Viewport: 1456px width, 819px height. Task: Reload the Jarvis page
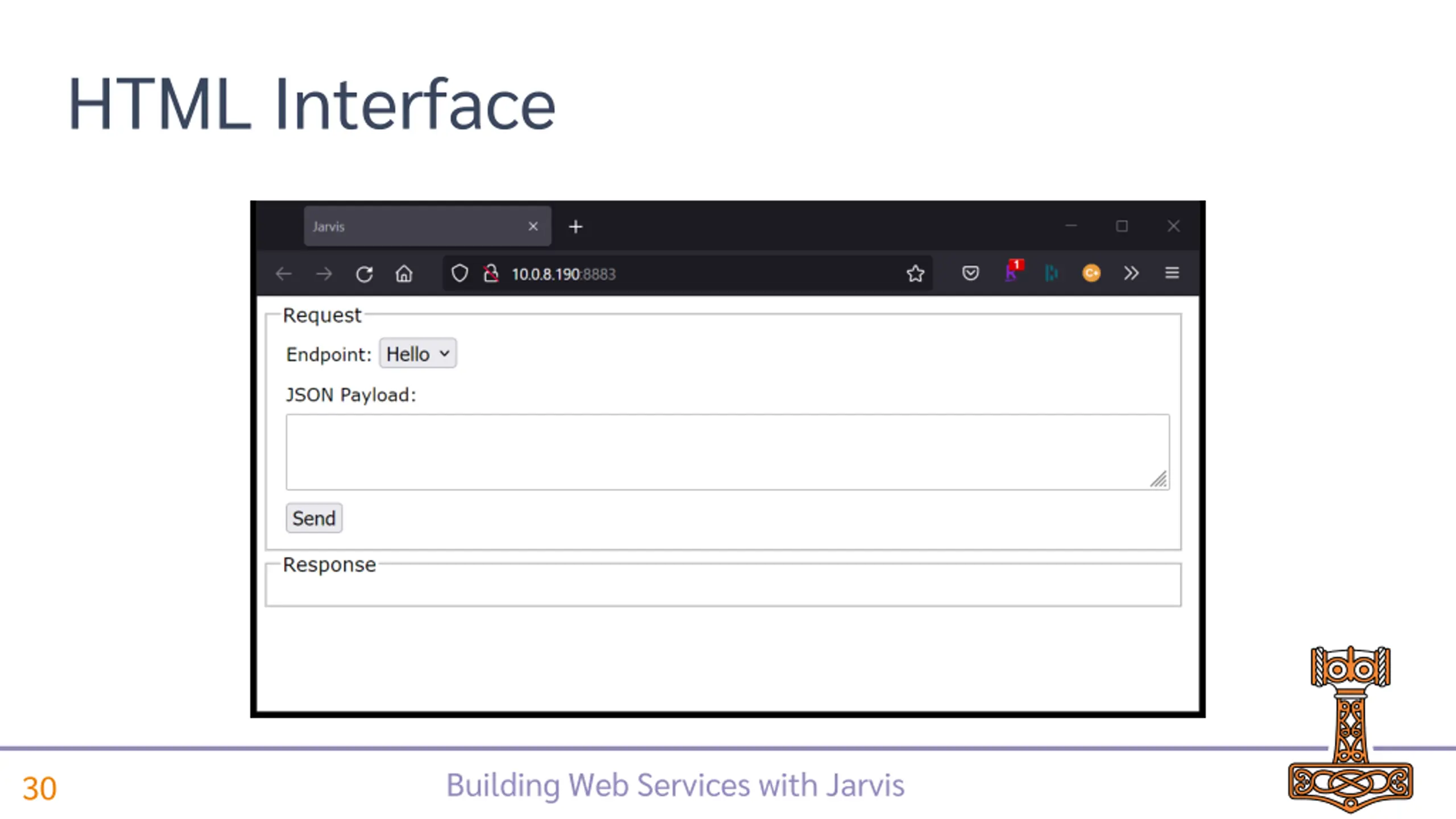click(364, 274)
